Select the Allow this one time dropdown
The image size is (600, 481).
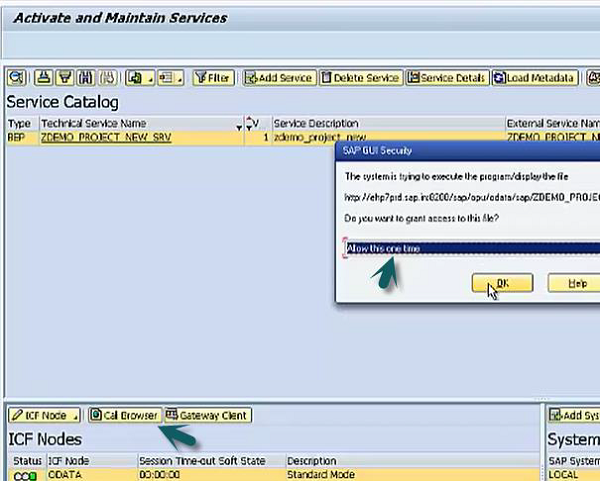coord(473,248)
